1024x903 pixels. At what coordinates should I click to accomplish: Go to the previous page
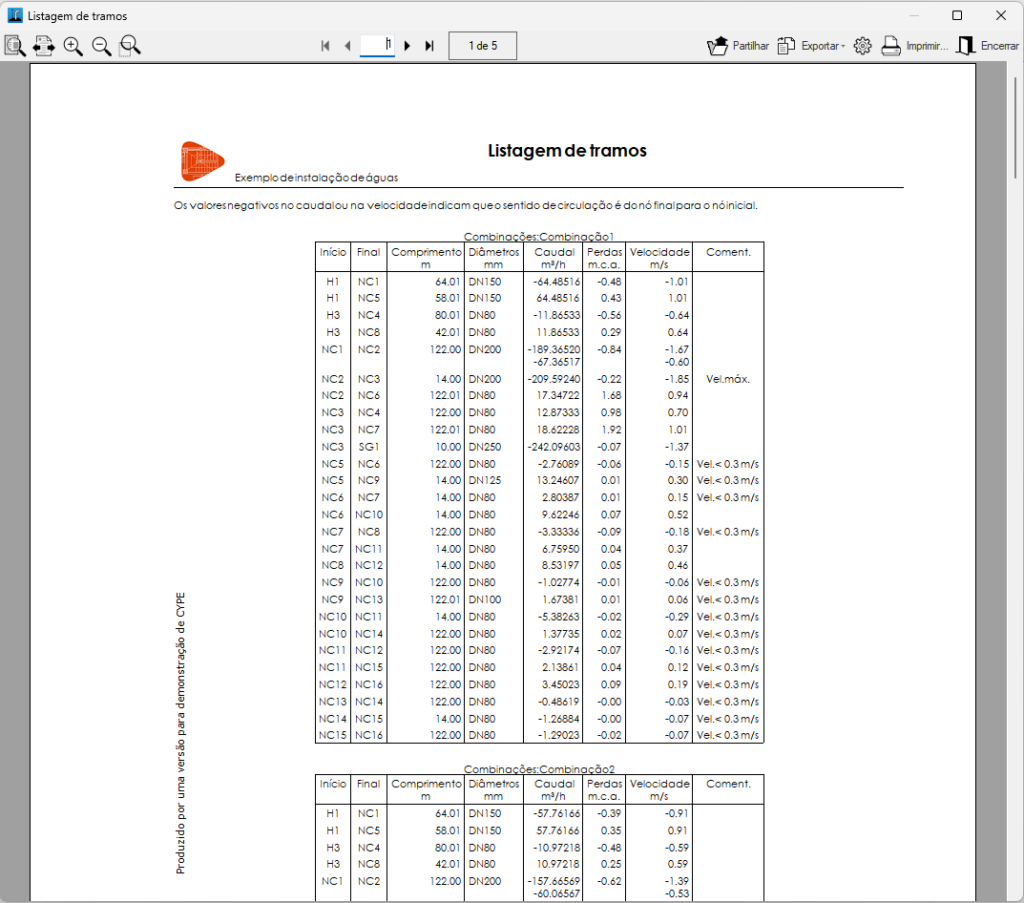click(x=347, y=46)
